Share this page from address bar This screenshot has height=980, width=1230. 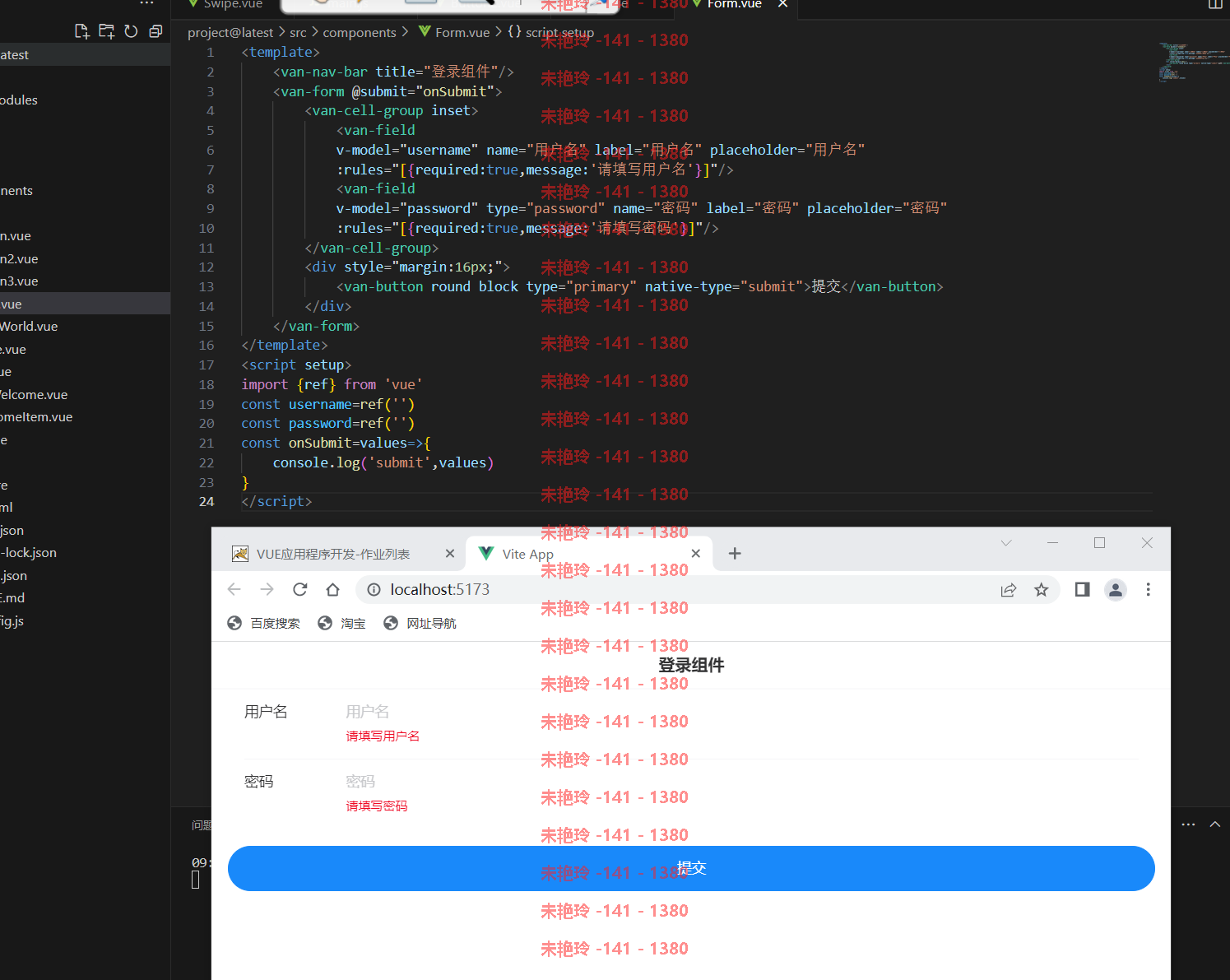coord(1009,589)
